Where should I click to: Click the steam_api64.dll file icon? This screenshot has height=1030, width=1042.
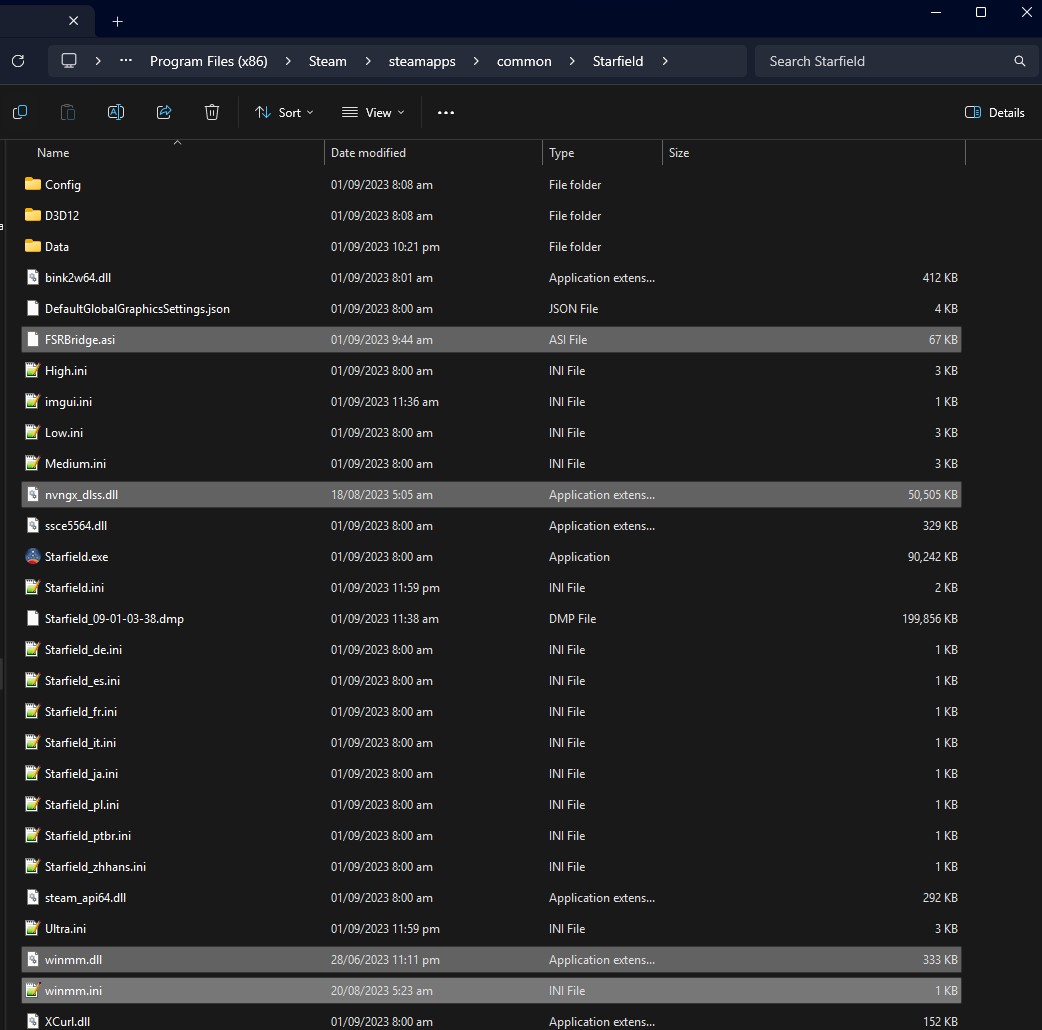[33, 898]
